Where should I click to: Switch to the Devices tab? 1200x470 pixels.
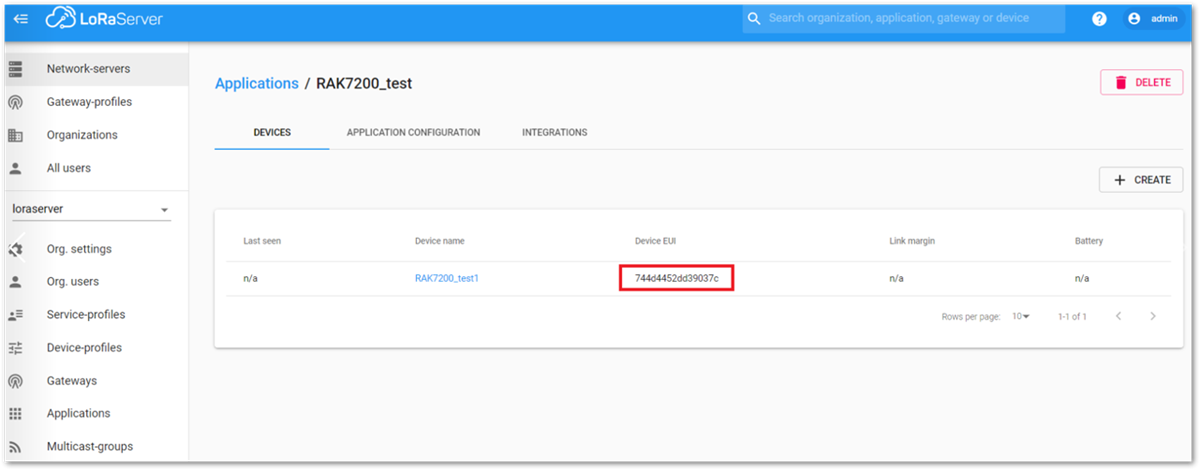(272, 132)
